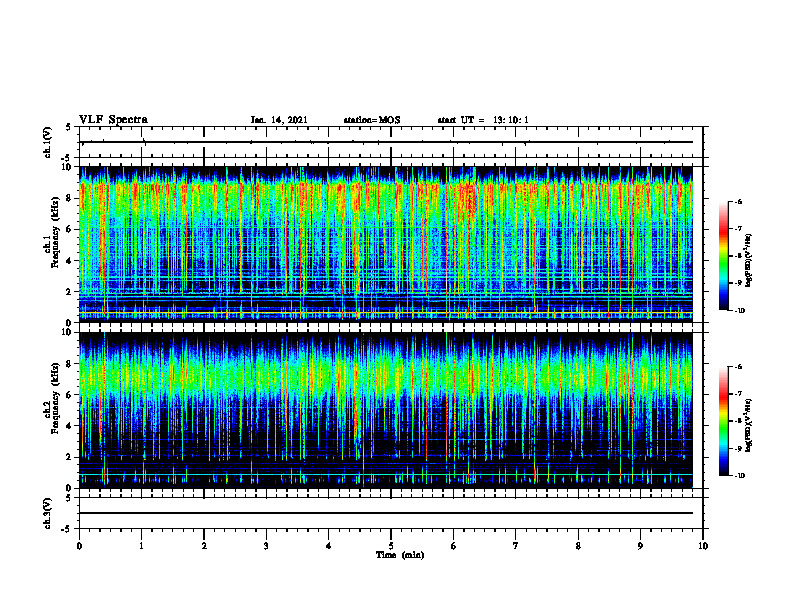The image size is (792, 612).
Task: Click the "-6" value on the ch.1 colorbar
Action: (738, 202)
